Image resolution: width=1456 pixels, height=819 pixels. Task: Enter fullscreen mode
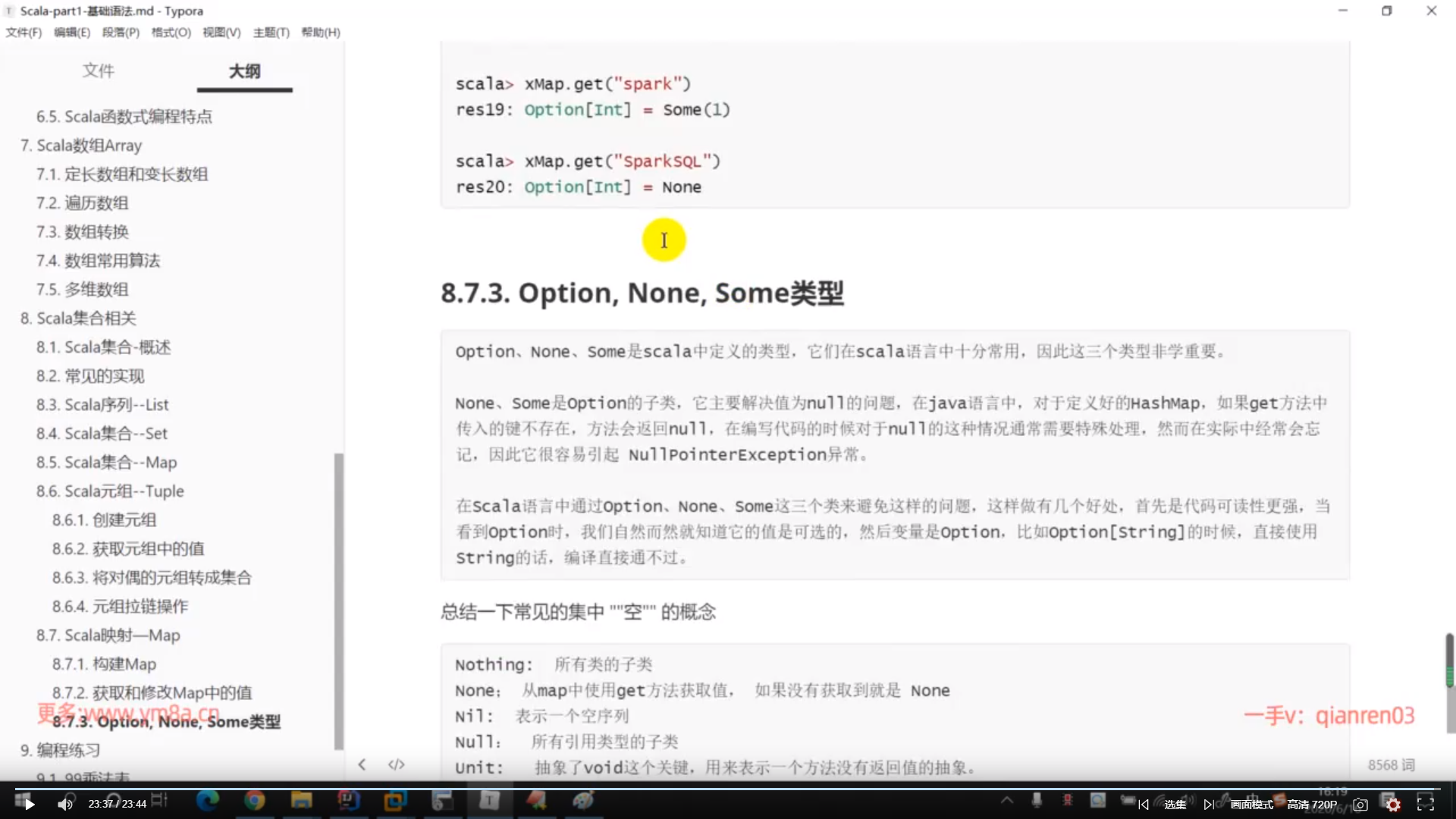point(1426,805)
